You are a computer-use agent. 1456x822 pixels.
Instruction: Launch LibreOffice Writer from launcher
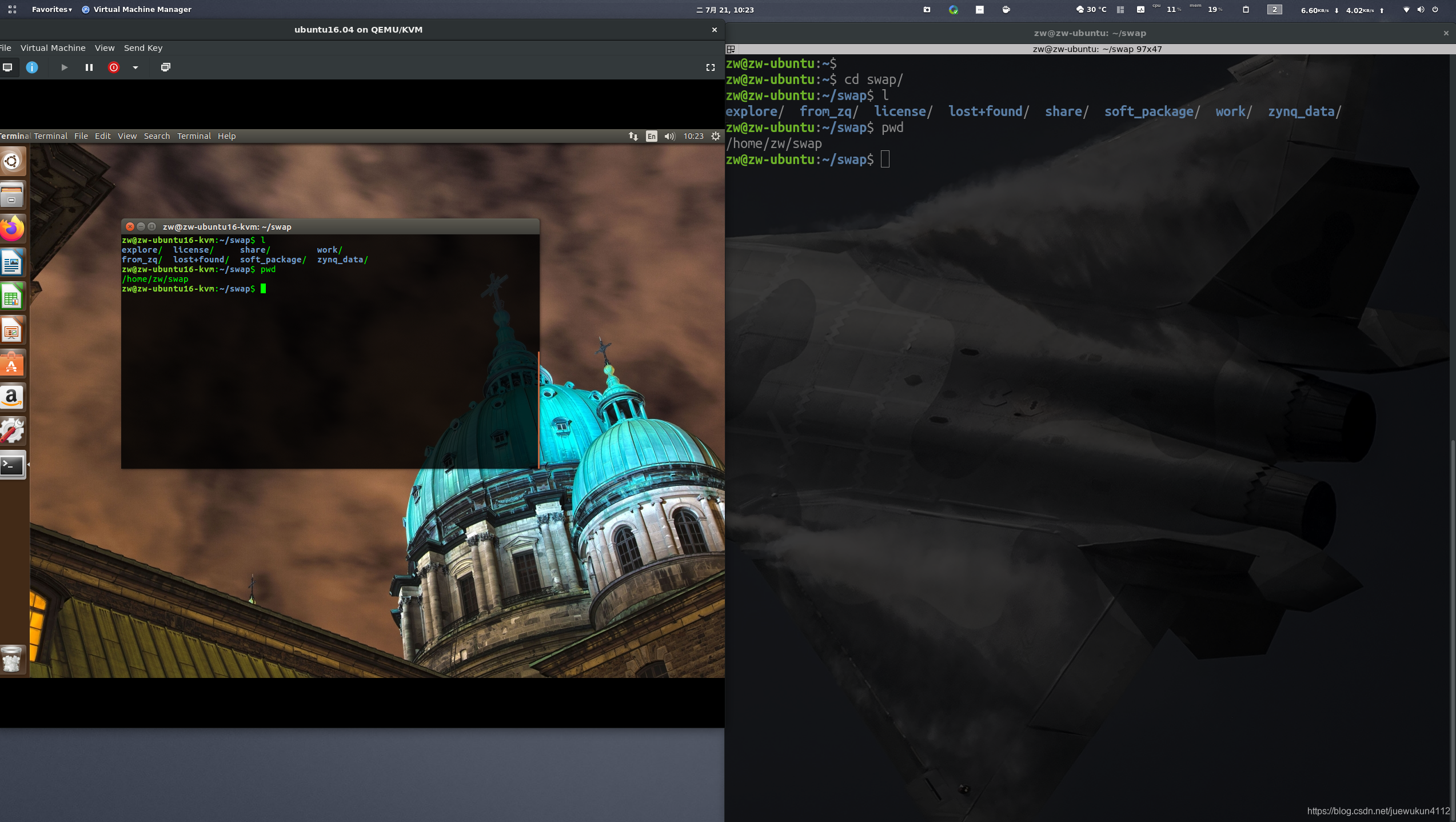pyautogui.click(x=13, y=263)
